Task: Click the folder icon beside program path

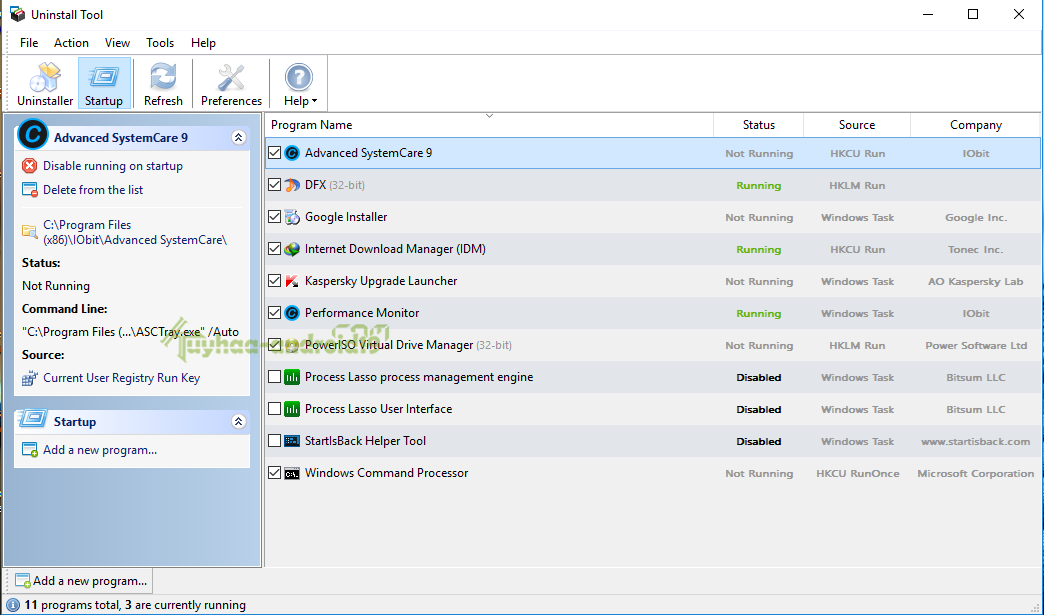Action: pos(29,232)
